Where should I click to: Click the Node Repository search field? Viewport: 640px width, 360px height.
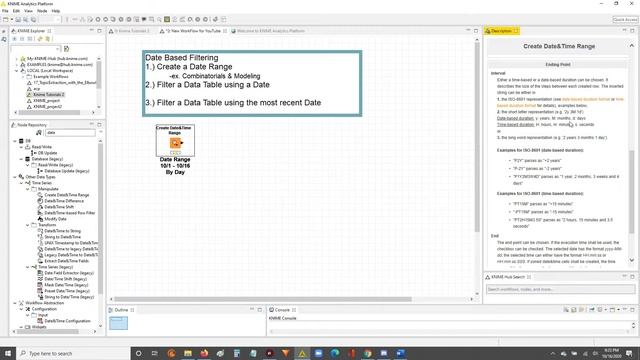click(70, 133)
